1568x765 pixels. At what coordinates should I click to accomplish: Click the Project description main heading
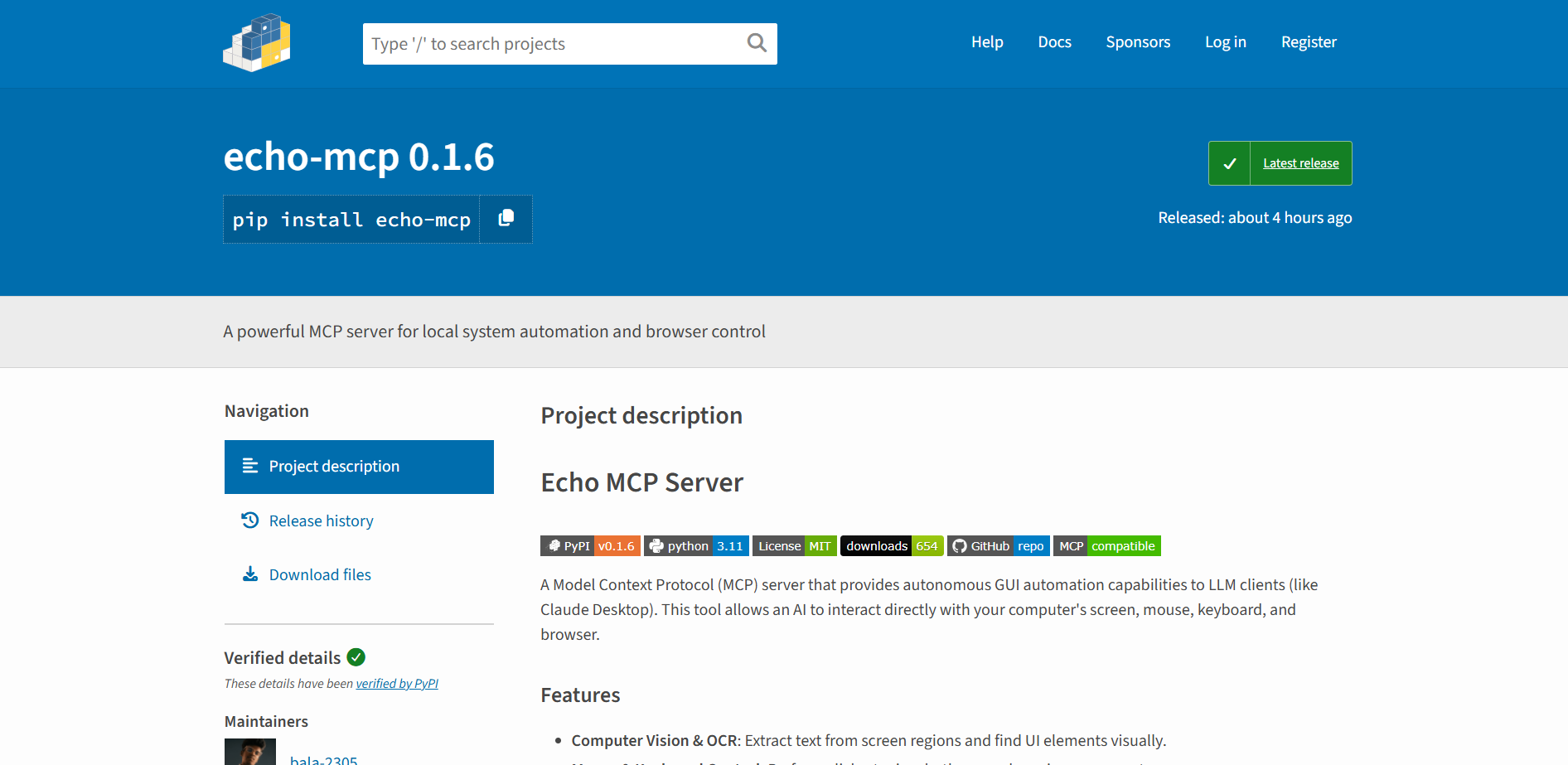(x=641, y=415)
